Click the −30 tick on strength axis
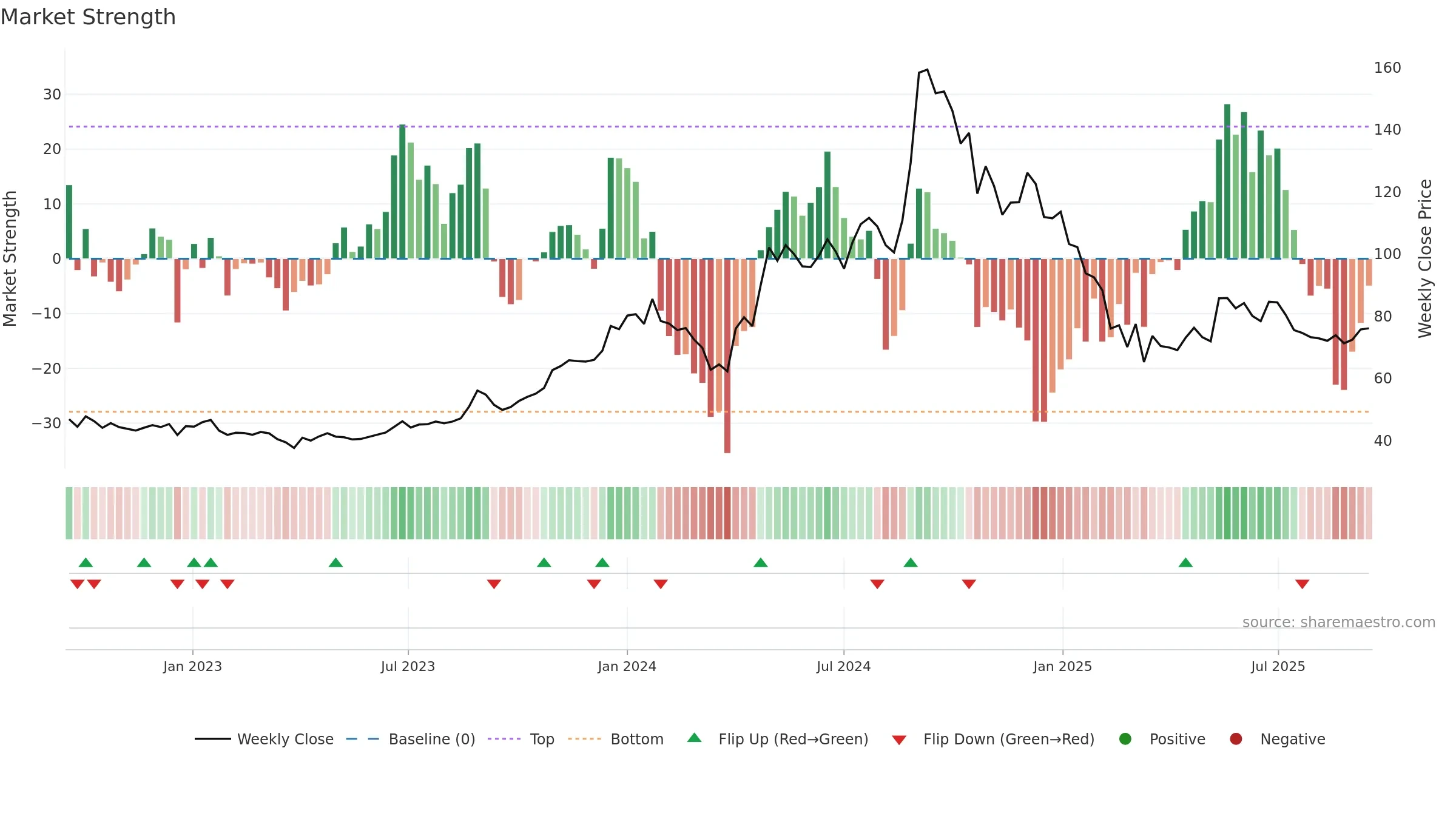Image resolution: width=1456 pixels, height=819 pixels. pos(47,423)
